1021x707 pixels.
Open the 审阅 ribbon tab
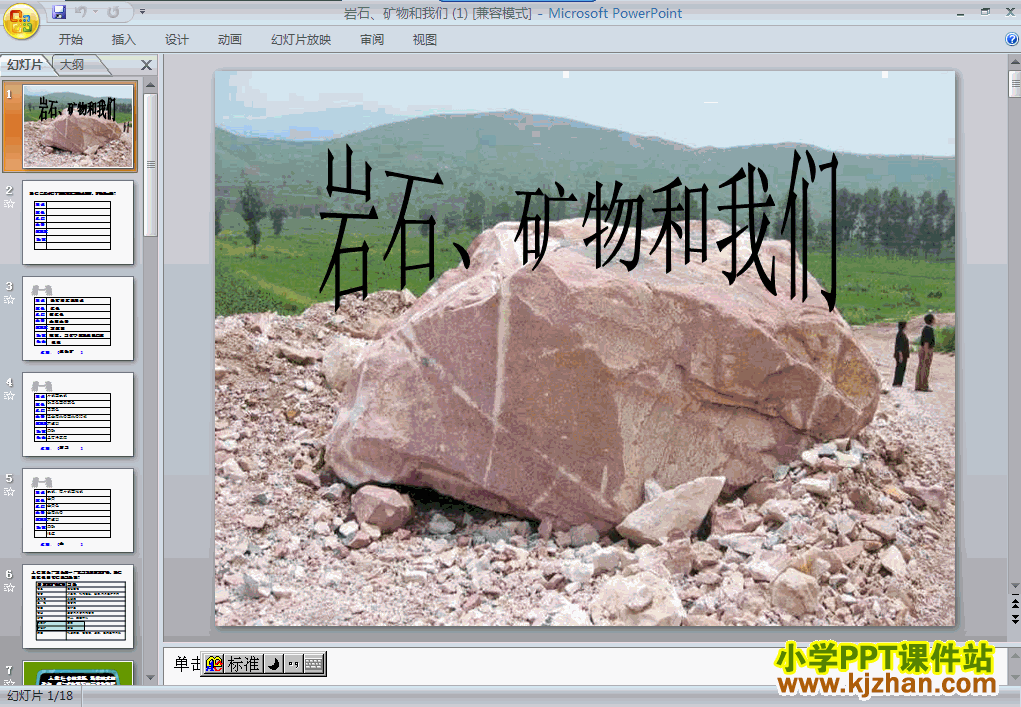click(372, 40)
